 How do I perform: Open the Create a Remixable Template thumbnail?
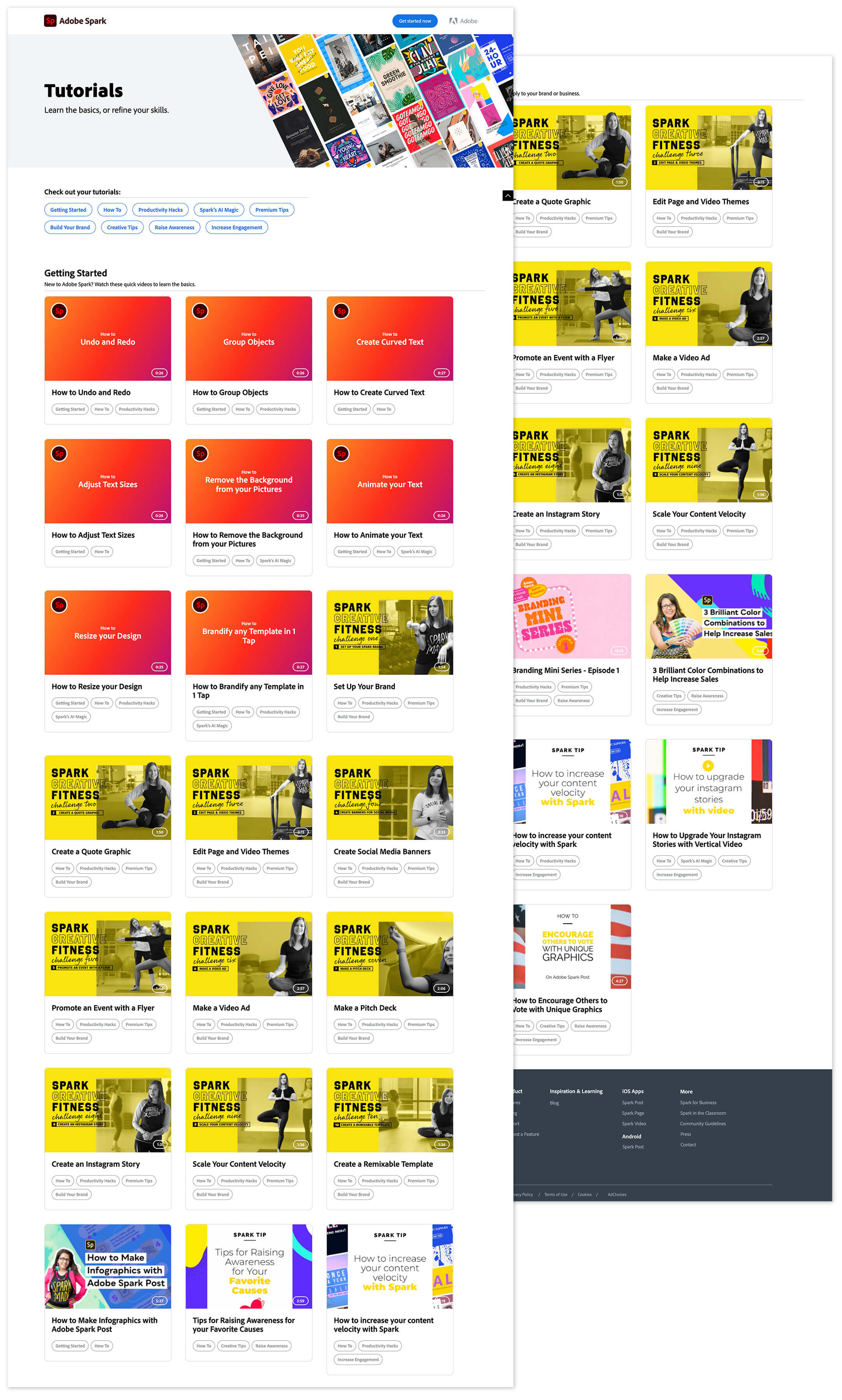point(390,1110)
